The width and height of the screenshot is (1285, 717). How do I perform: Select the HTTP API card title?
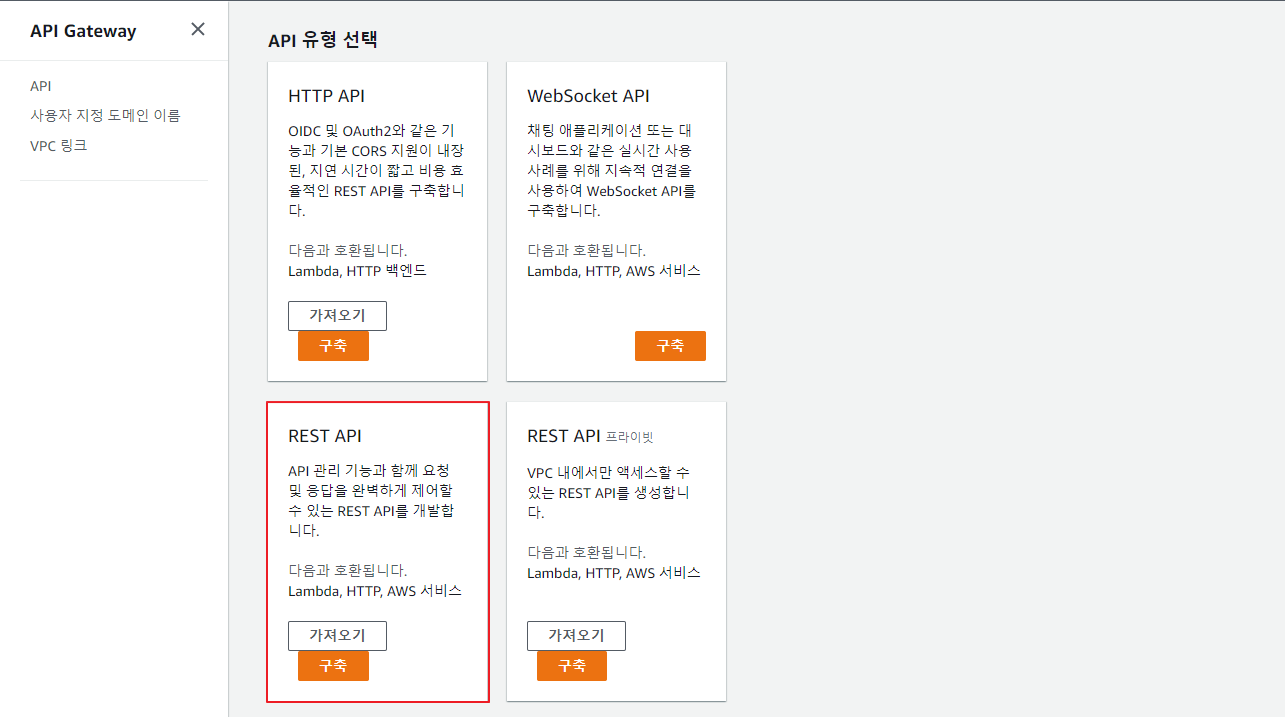coord(326,96)
